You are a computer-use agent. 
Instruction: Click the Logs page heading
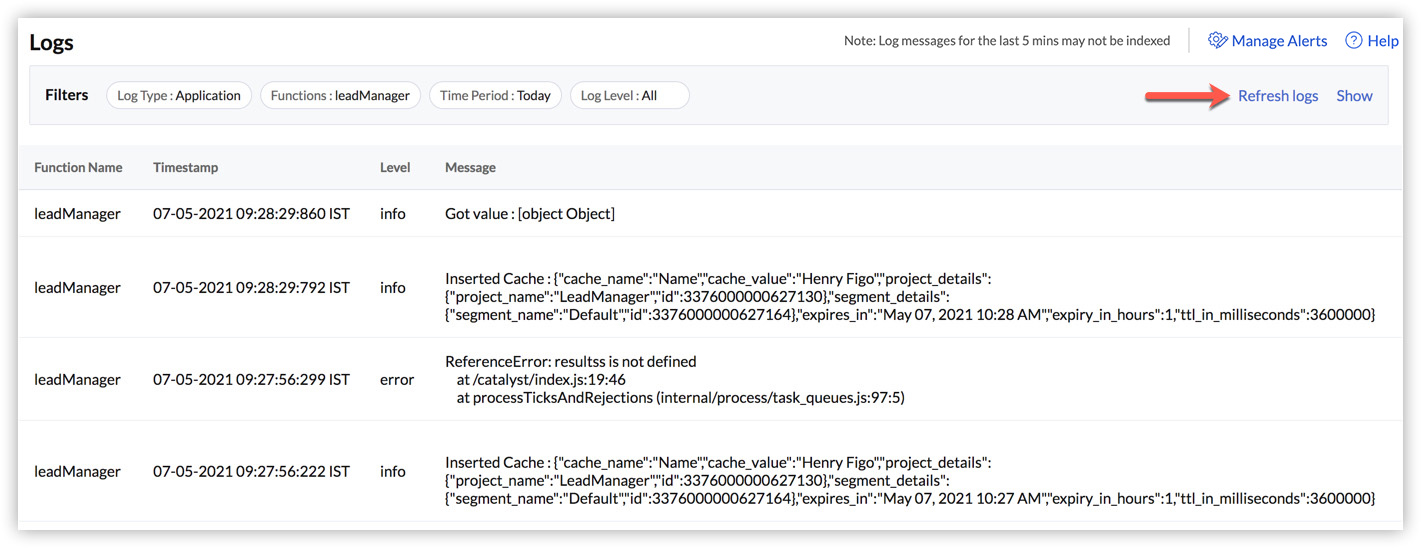pos(51,43)
